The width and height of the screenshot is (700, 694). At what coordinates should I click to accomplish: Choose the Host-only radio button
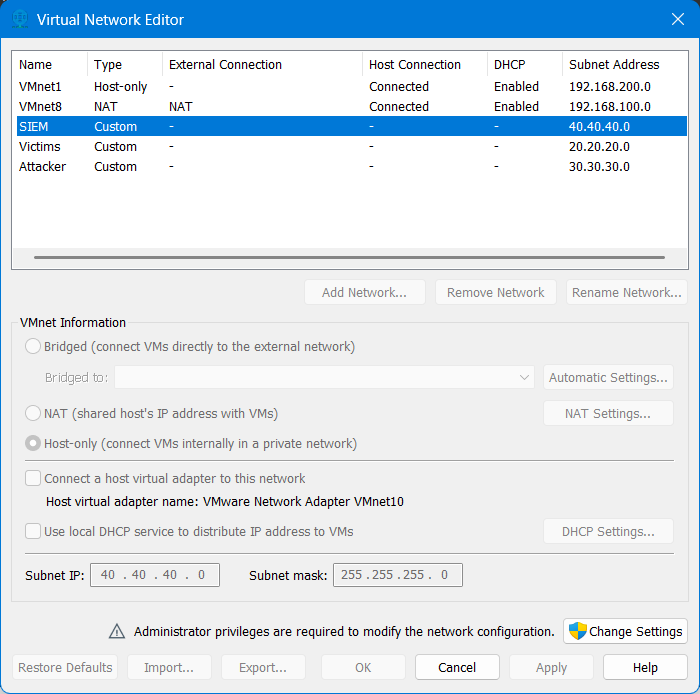(34, 443)
